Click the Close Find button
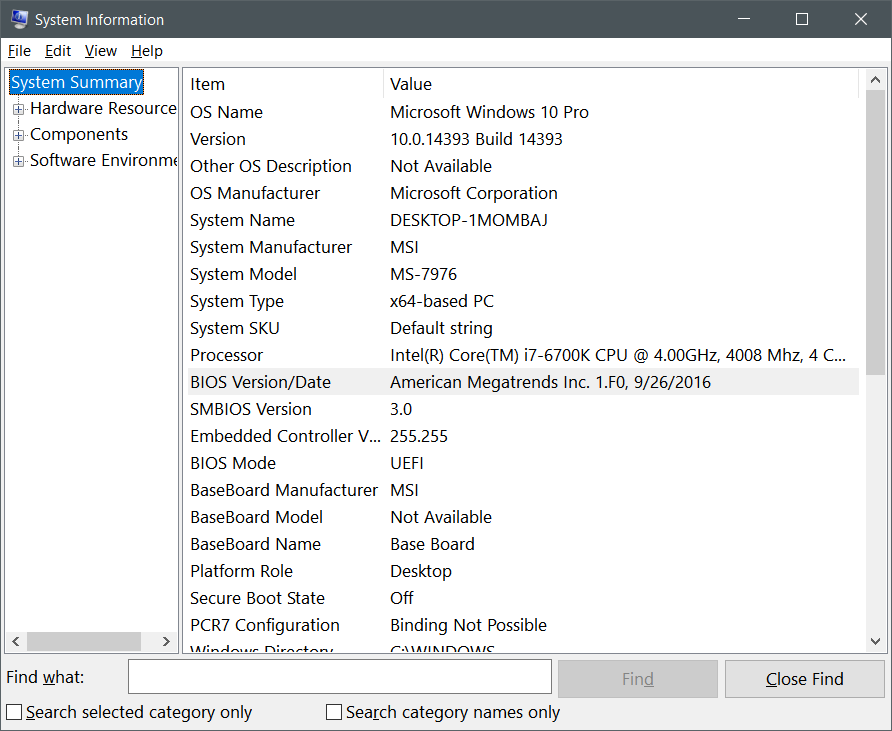892x731 pixels. (x=804, y=679)
